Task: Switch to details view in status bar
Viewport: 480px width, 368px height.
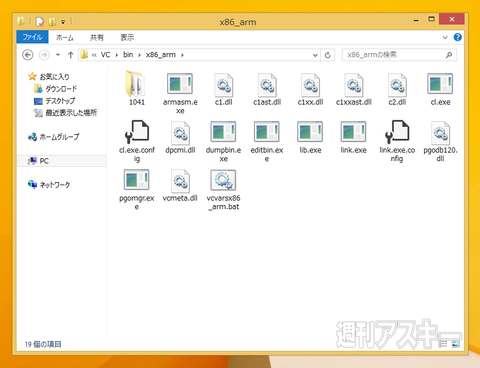Action: point(443,344)
